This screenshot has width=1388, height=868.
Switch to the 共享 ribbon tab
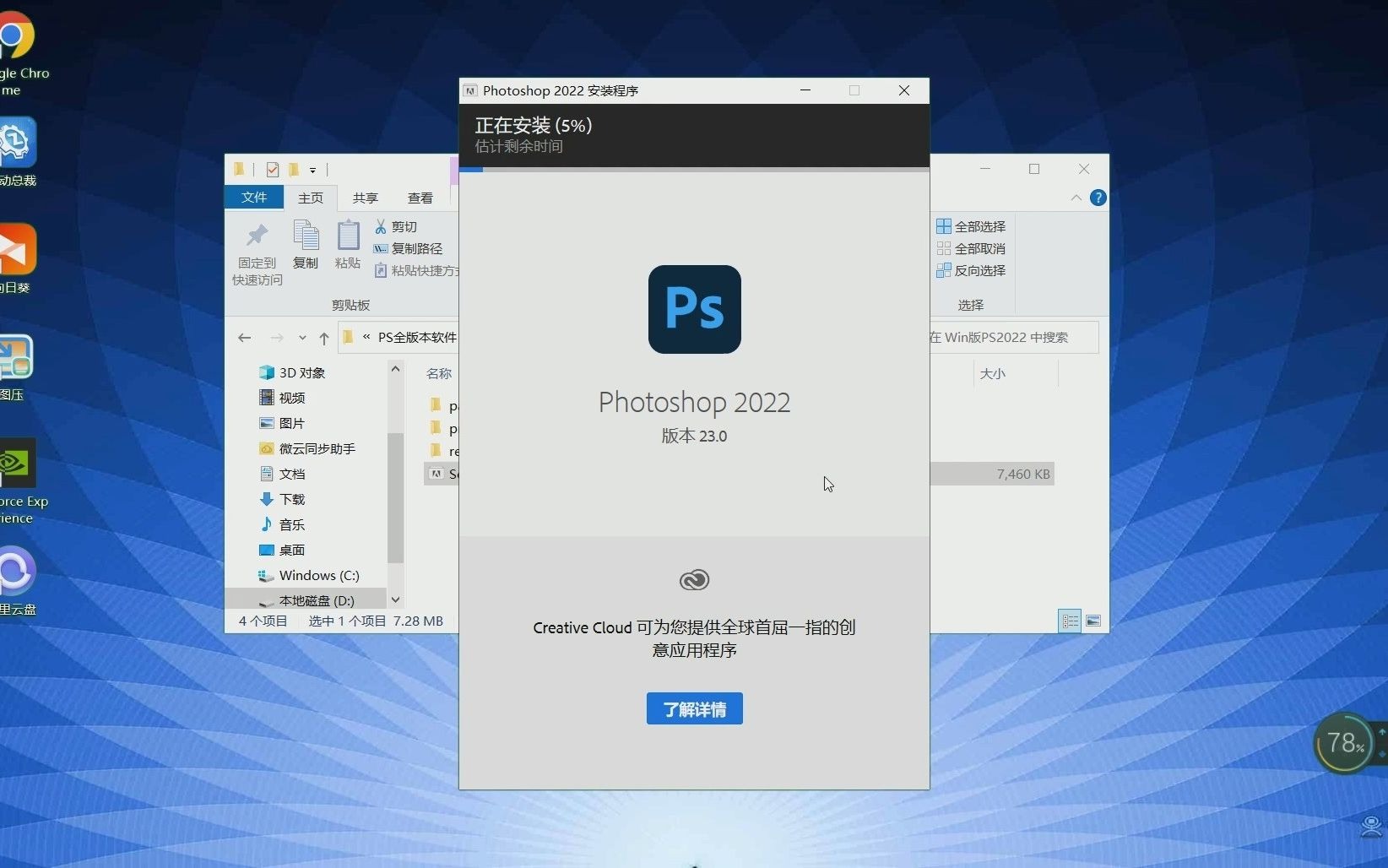[x=365, y=198]
